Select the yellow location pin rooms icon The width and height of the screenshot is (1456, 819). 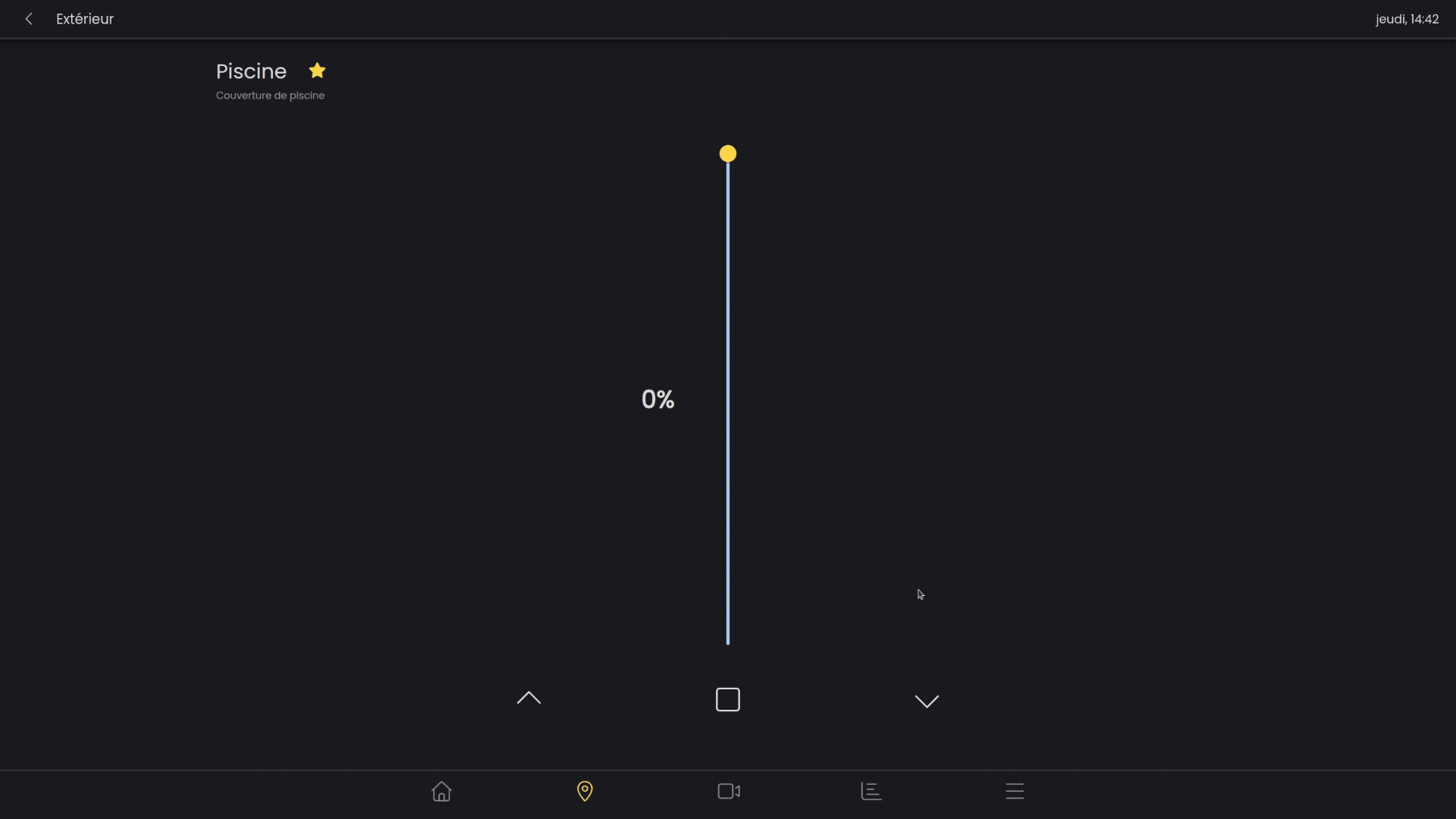tap(584, 791)
